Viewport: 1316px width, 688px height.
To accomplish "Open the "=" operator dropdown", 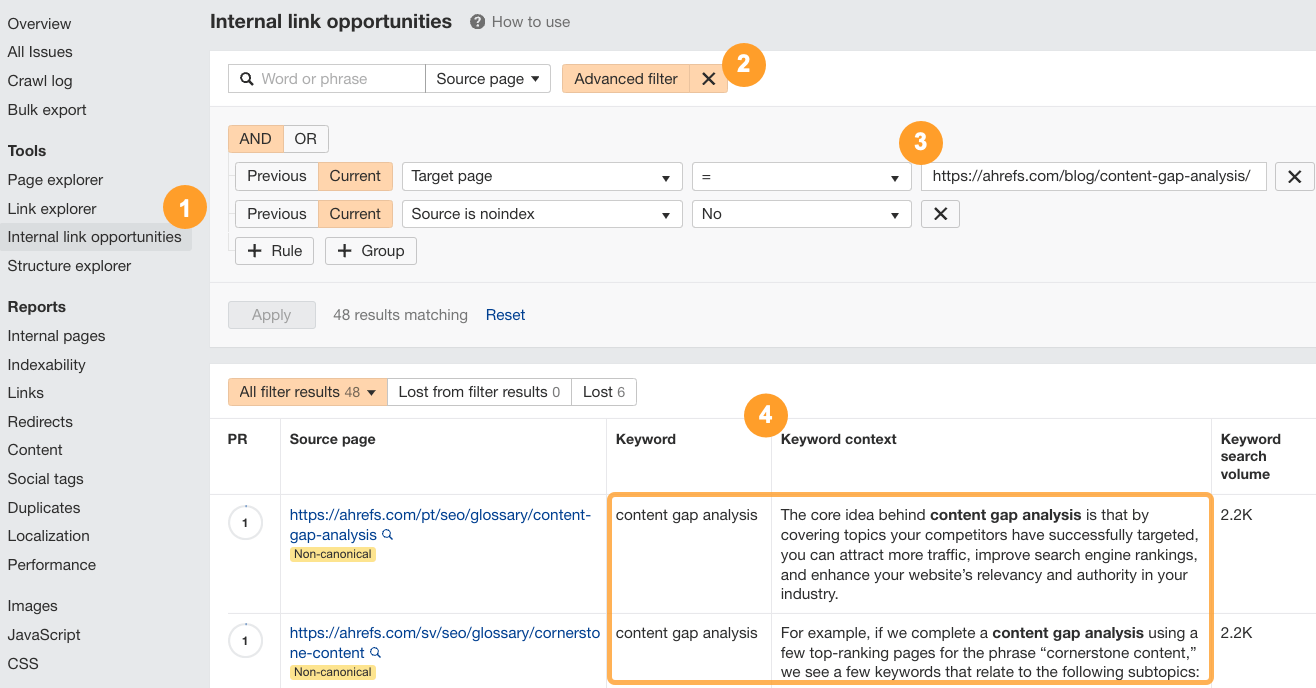I will pos(801,176).
